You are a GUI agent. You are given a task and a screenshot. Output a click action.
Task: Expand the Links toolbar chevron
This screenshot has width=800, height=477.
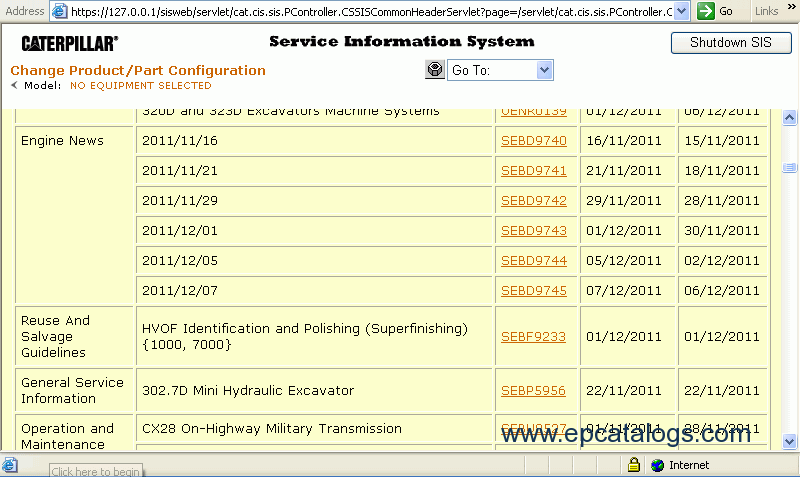tap(790, 11)
